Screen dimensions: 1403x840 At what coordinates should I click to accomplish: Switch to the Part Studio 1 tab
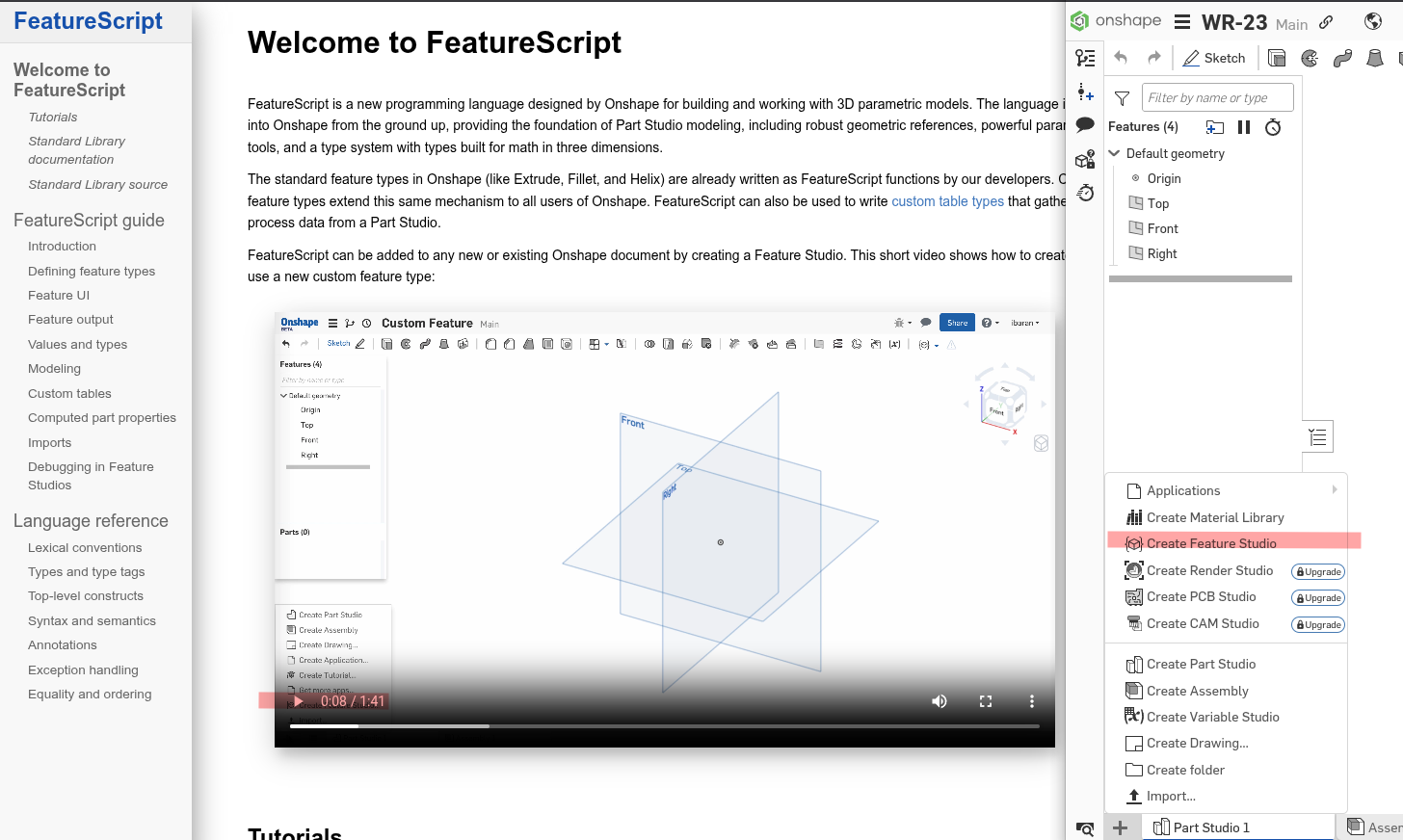click(1238, 827)
